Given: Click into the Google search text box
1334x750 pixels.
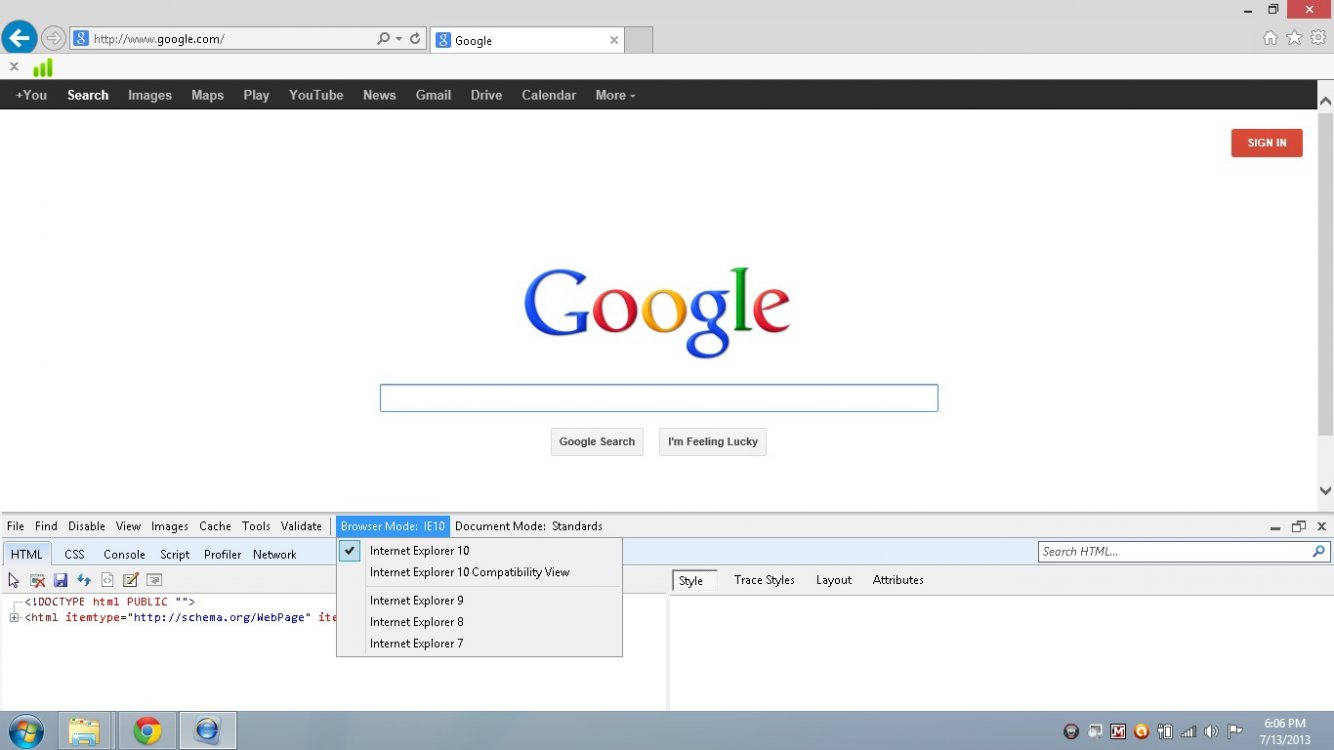Looking at the screenshot, I should coord(659,398).
